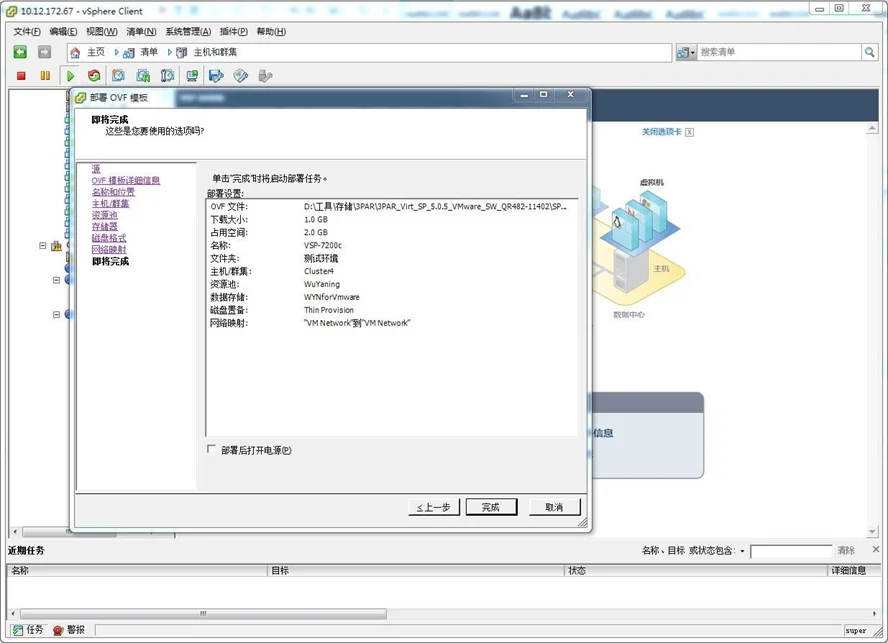This screenshot has width=888, height=643.
Task: Open the 帮助(H) menu
Action: click(271, 32)
